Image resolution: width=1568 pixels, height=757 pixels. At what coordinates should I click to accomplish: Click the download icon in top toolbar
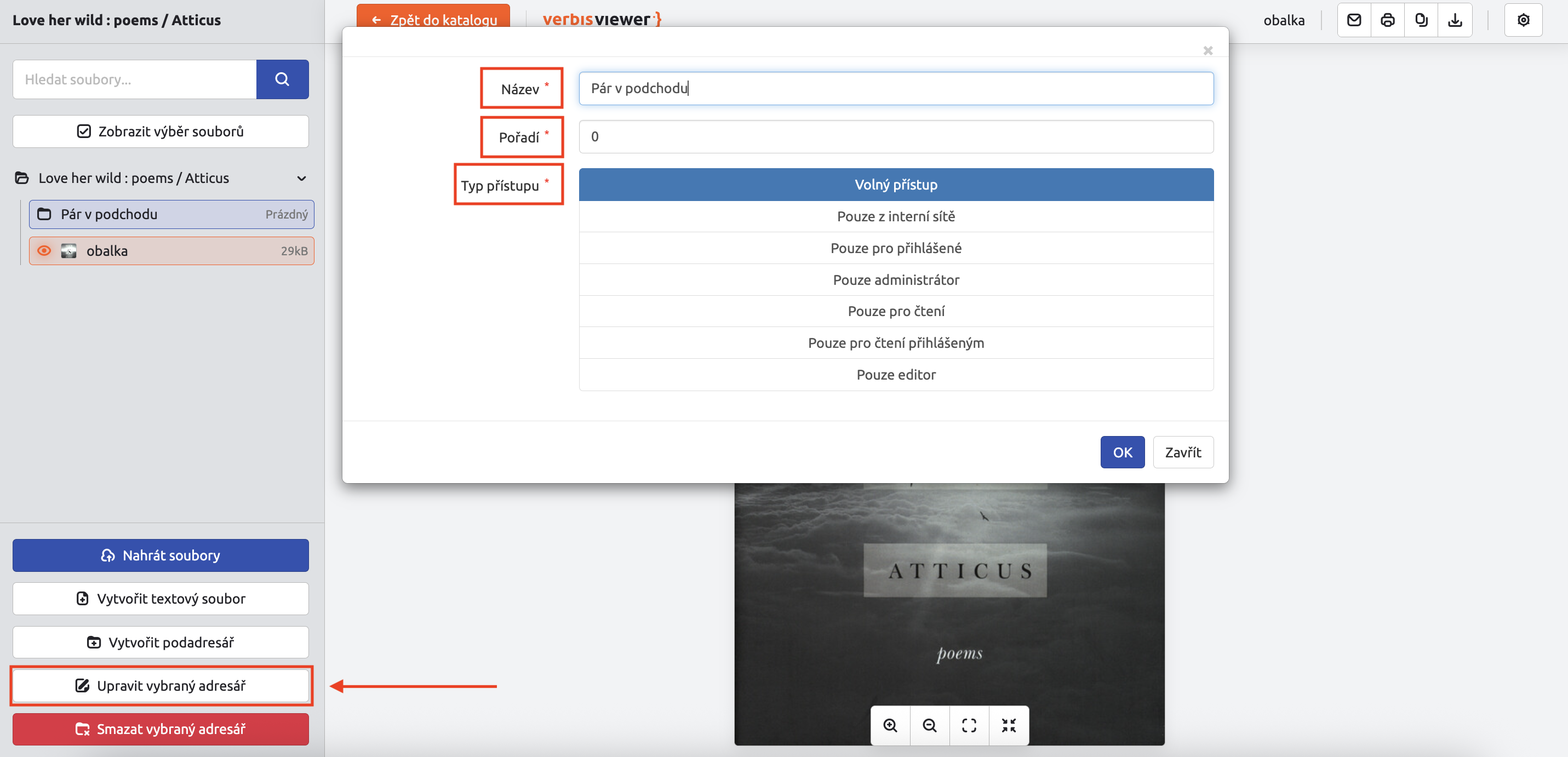point(1455,20)
